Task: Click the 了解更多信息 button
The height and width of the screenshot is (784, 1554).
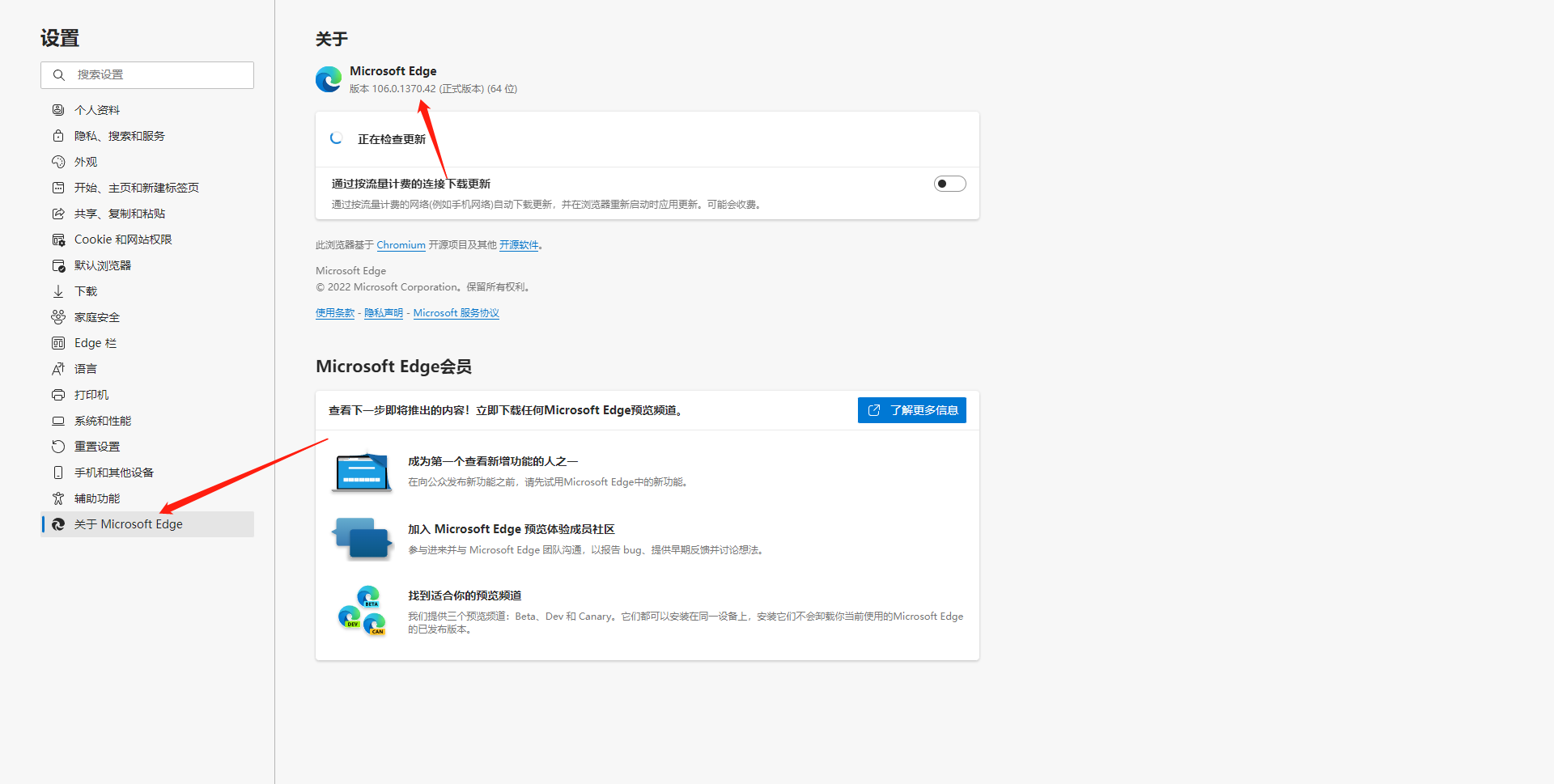Action: 912,410
